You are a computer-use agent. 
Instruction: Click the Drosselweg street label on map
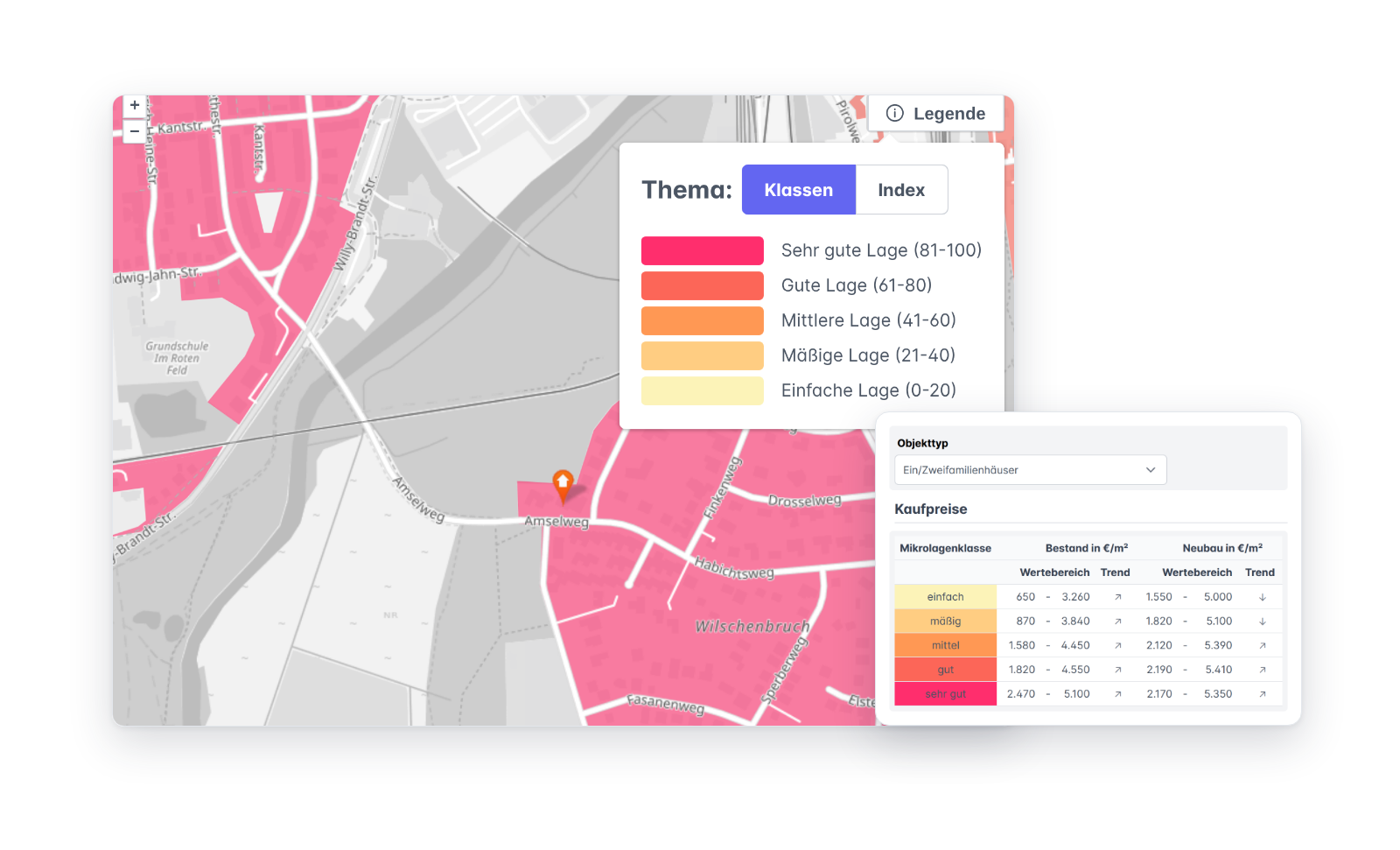click(804, 501)
